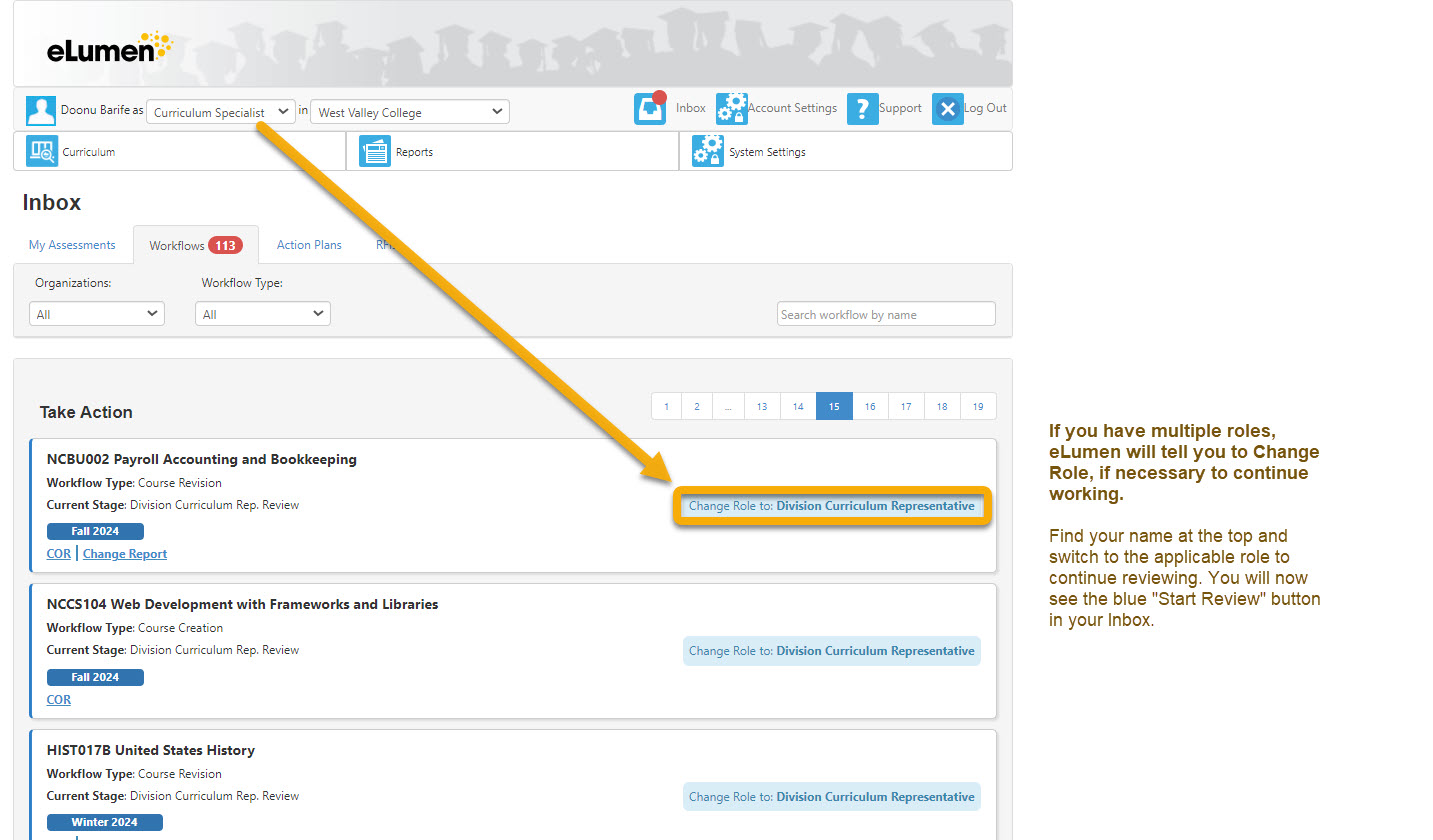1433x840 pixels.
Task: Click Change Role button for NCBU002 Payroll Accounting
Action: [832, 506]
